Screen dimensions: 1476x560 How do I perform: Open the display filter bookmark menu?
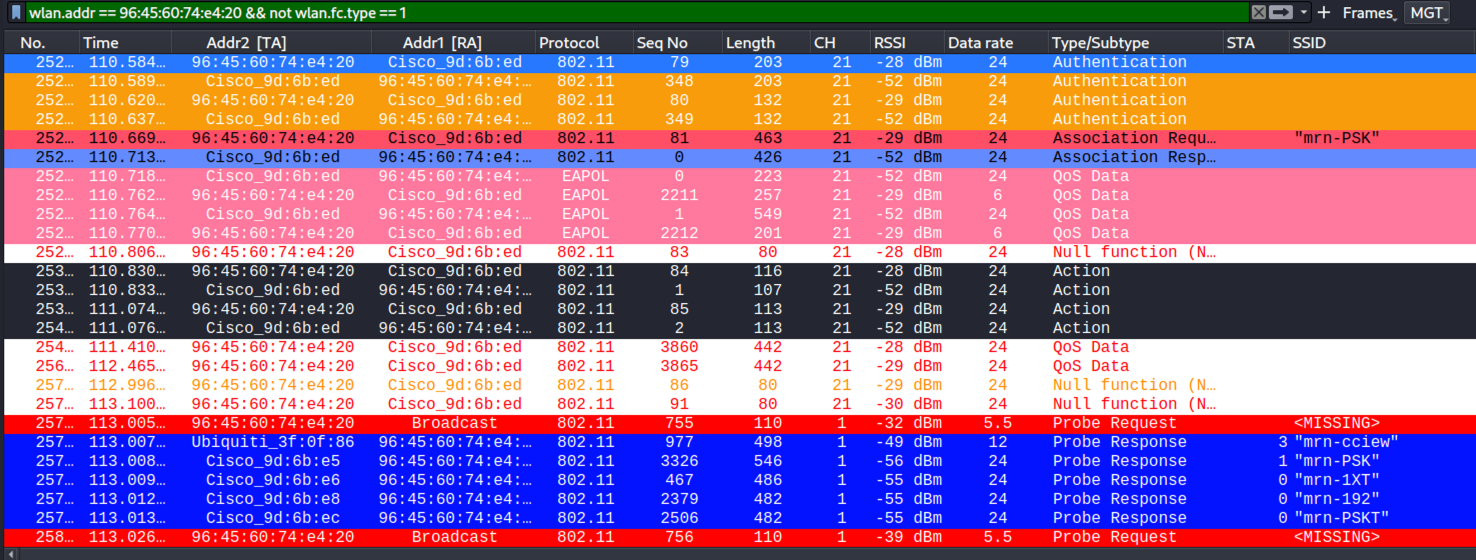pos(16,13)
